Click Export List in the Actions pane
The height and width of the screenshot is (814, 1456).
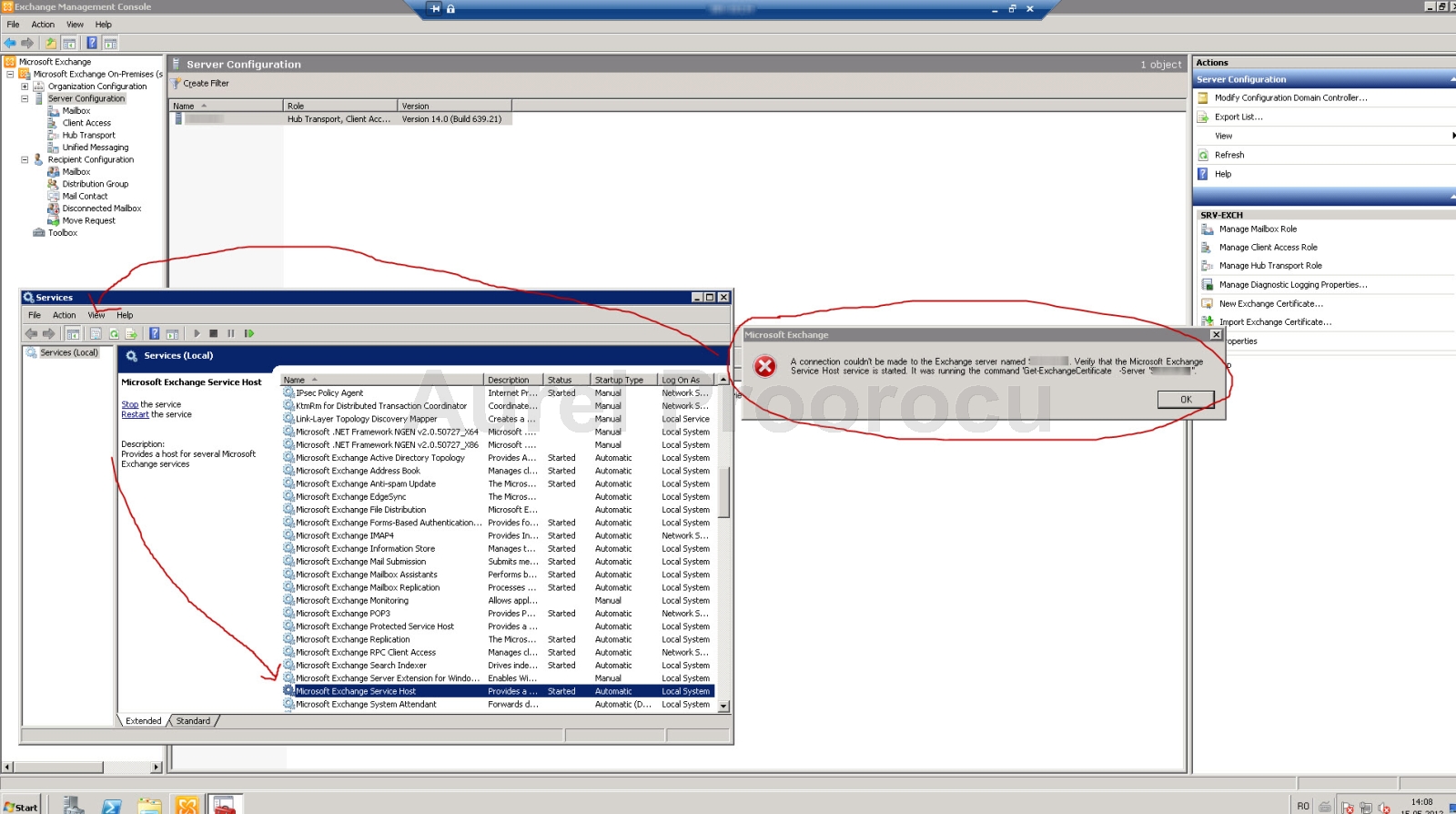pos(1238,117)
